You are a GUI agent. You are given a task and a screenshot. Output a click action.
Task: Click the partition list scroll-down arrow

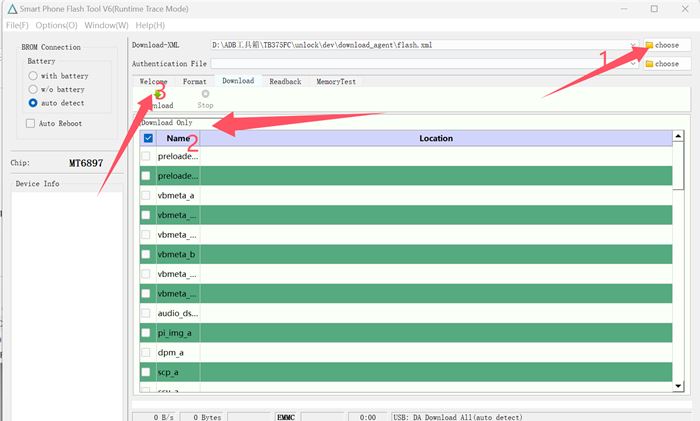(678, 386)
